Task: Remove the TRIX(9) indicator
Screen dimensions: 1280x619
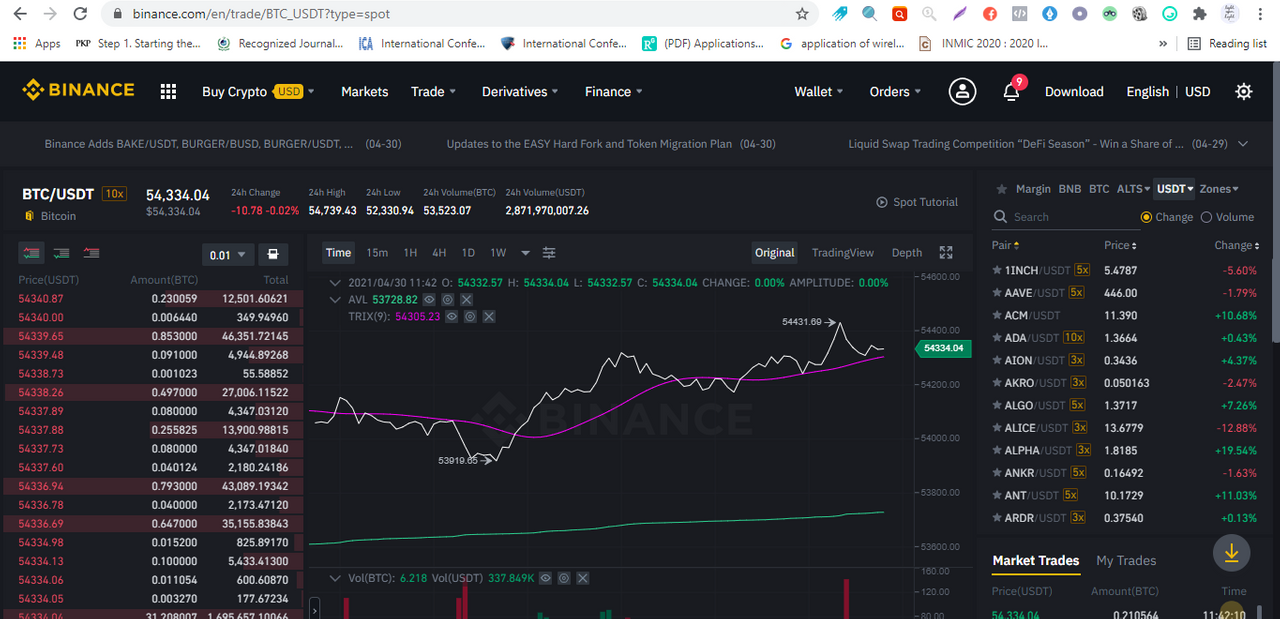Action: coord(489,316)
